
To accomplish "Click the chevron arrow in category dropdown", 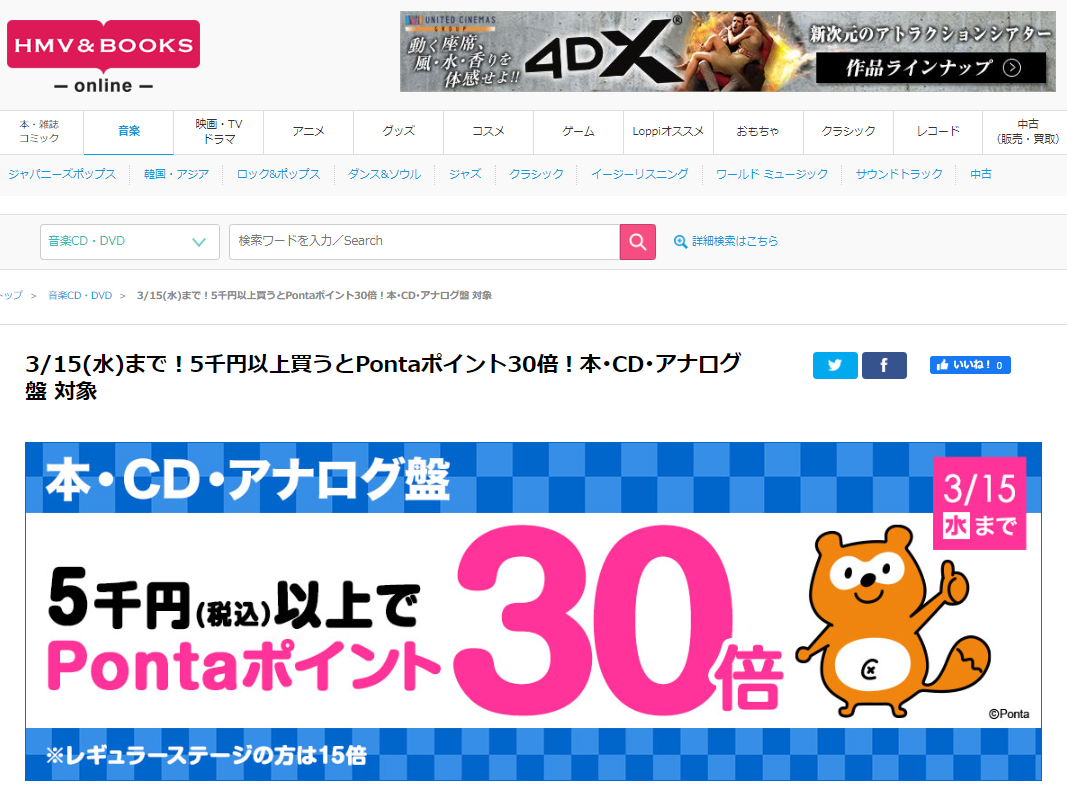I will coord(199,241).
